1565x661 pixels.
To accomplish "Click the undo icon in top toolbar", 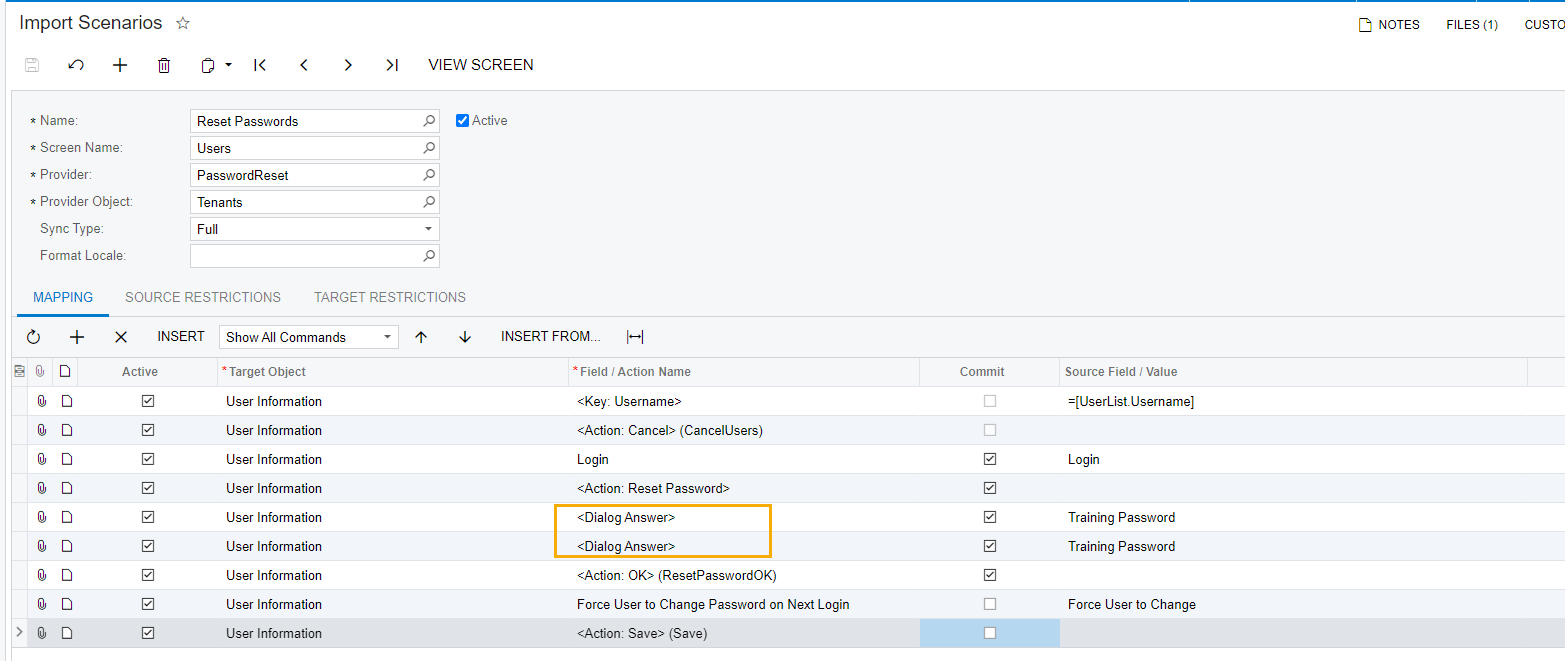I will tap(76, 65).
